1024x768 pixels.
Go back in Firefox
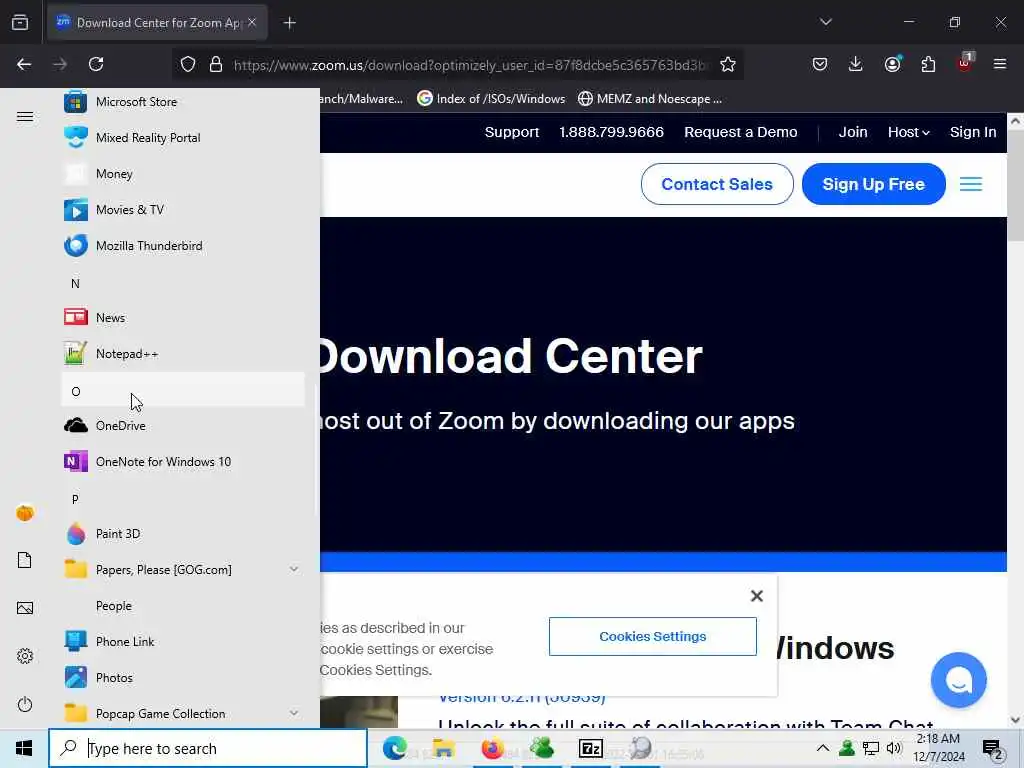pos(24,64)
